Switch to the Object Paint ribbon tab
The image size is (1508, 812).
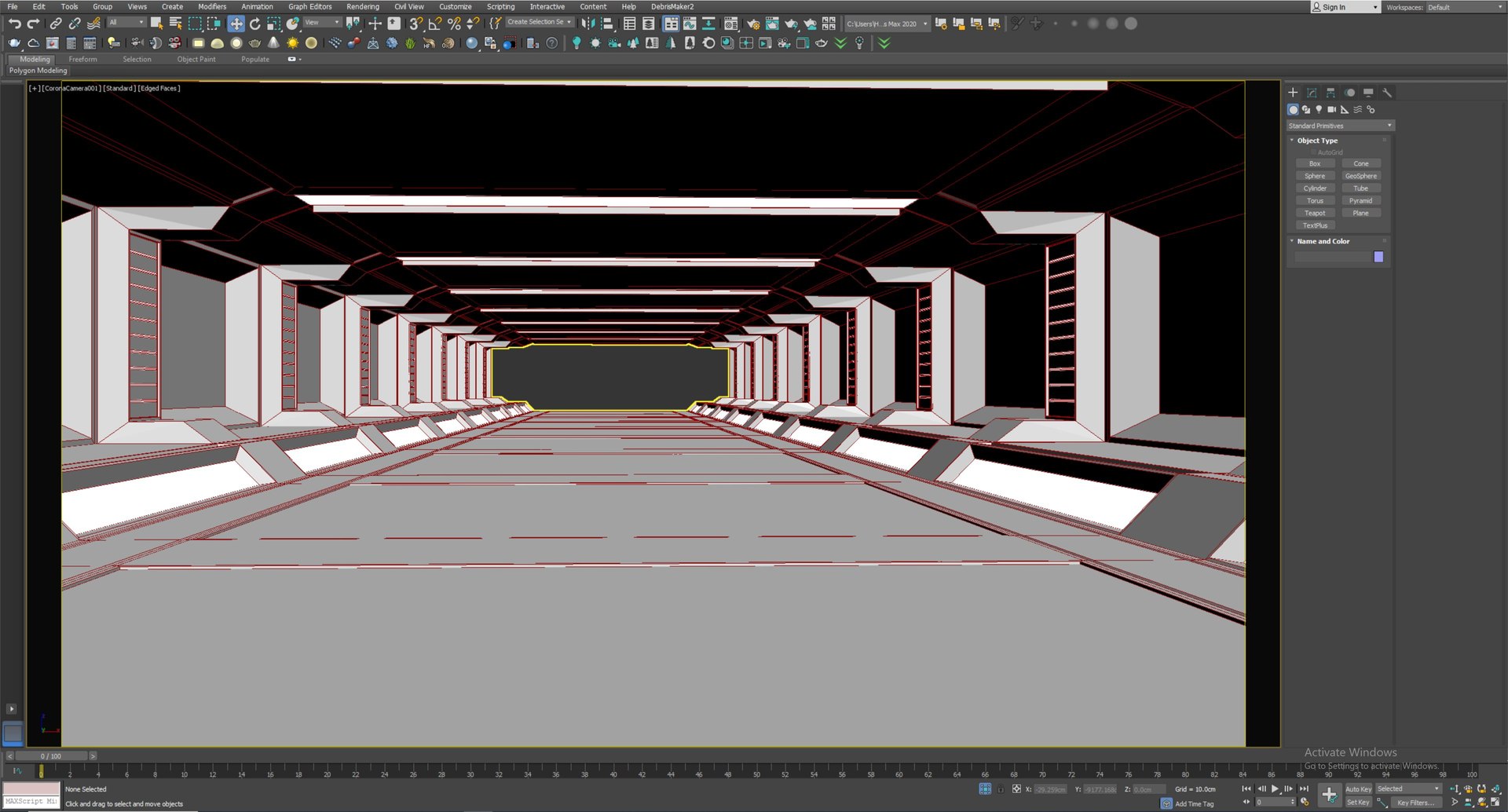point(196,59)
